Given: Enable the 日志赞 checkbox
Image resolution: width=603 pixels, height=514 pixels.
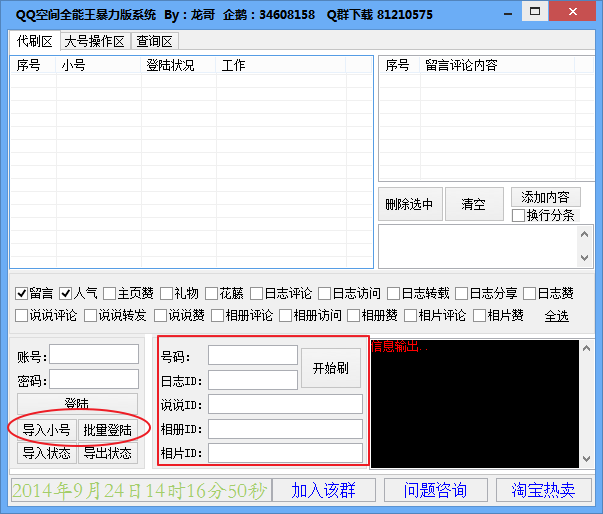Looking at the screenshot, I should [530, 294].
